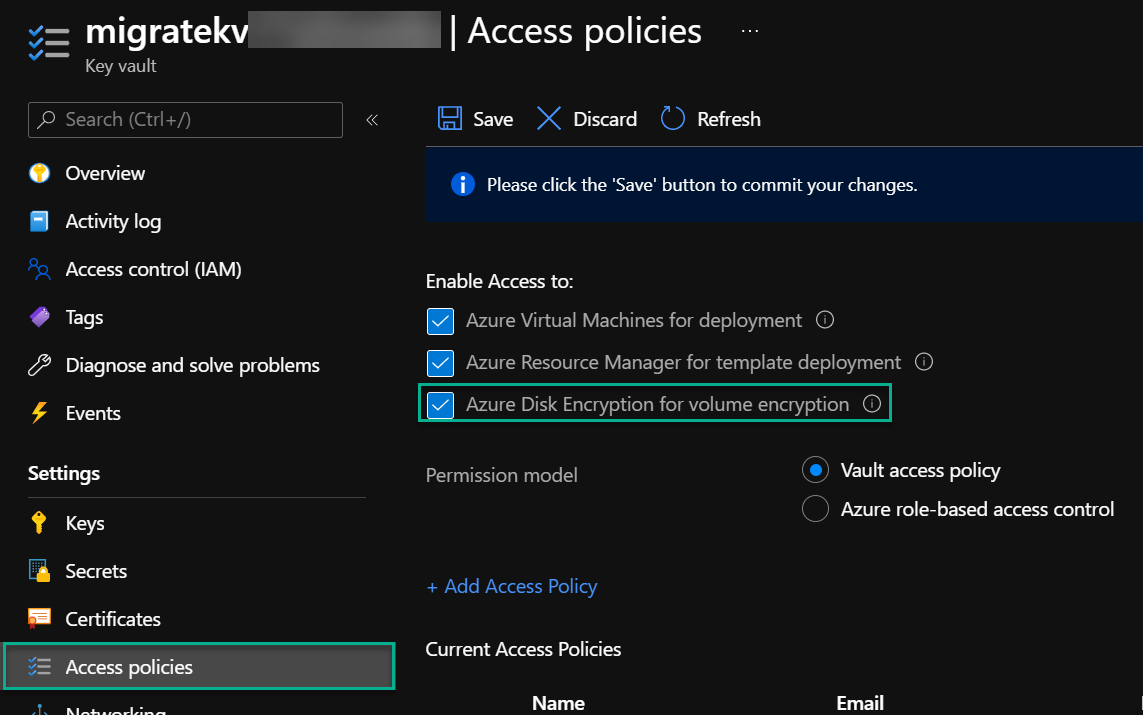Select Vault access policy radio button

point(815,470)
